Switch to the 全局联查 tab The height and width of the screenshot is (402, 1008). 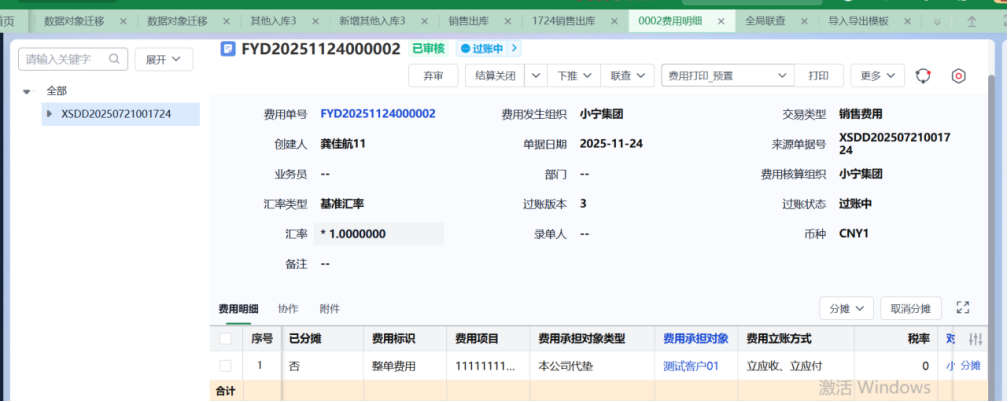(765, 21)
